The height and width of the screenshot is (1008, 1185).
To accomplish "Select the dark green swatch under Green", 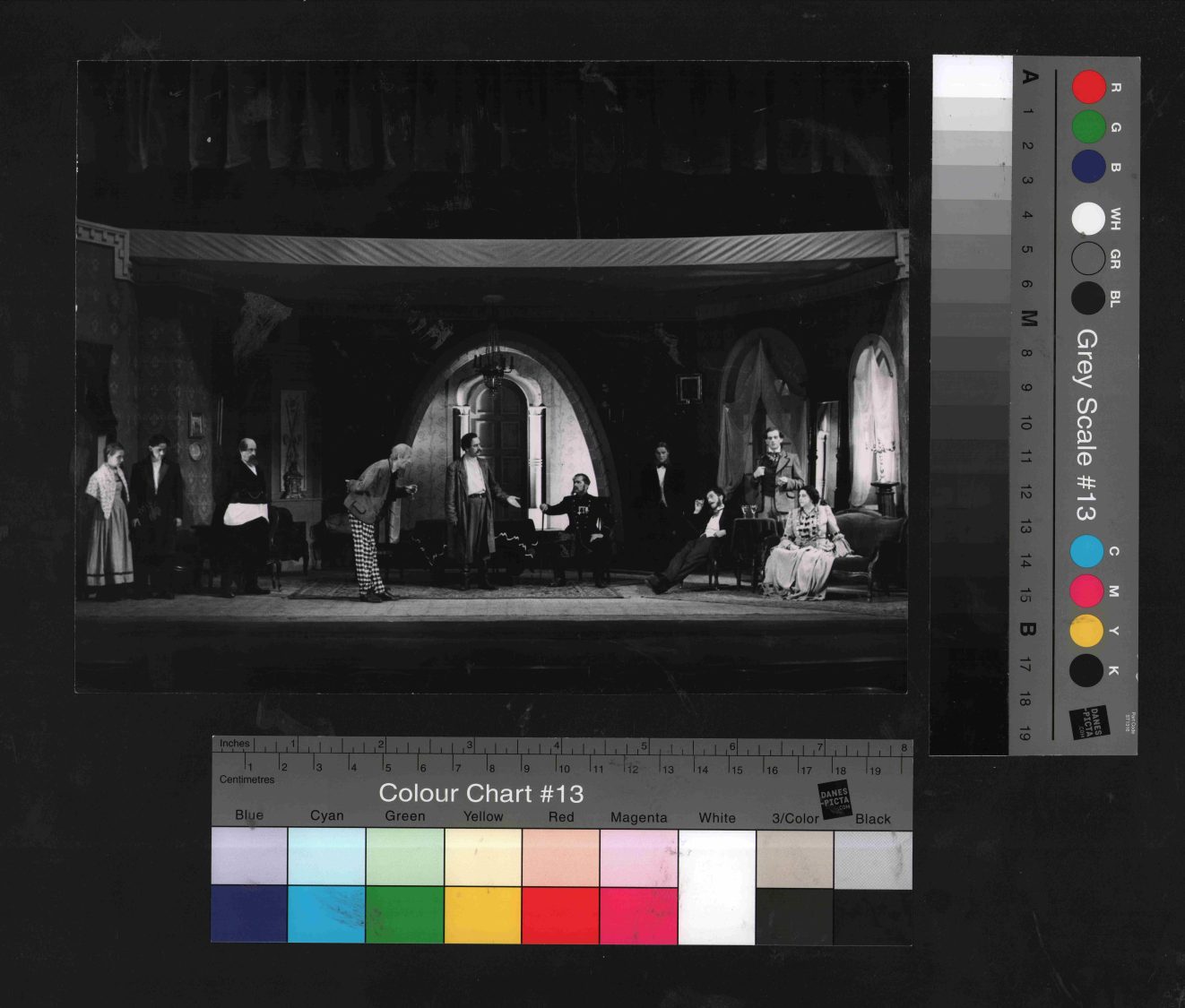I will pyautogui.click(x=404, y=915).
